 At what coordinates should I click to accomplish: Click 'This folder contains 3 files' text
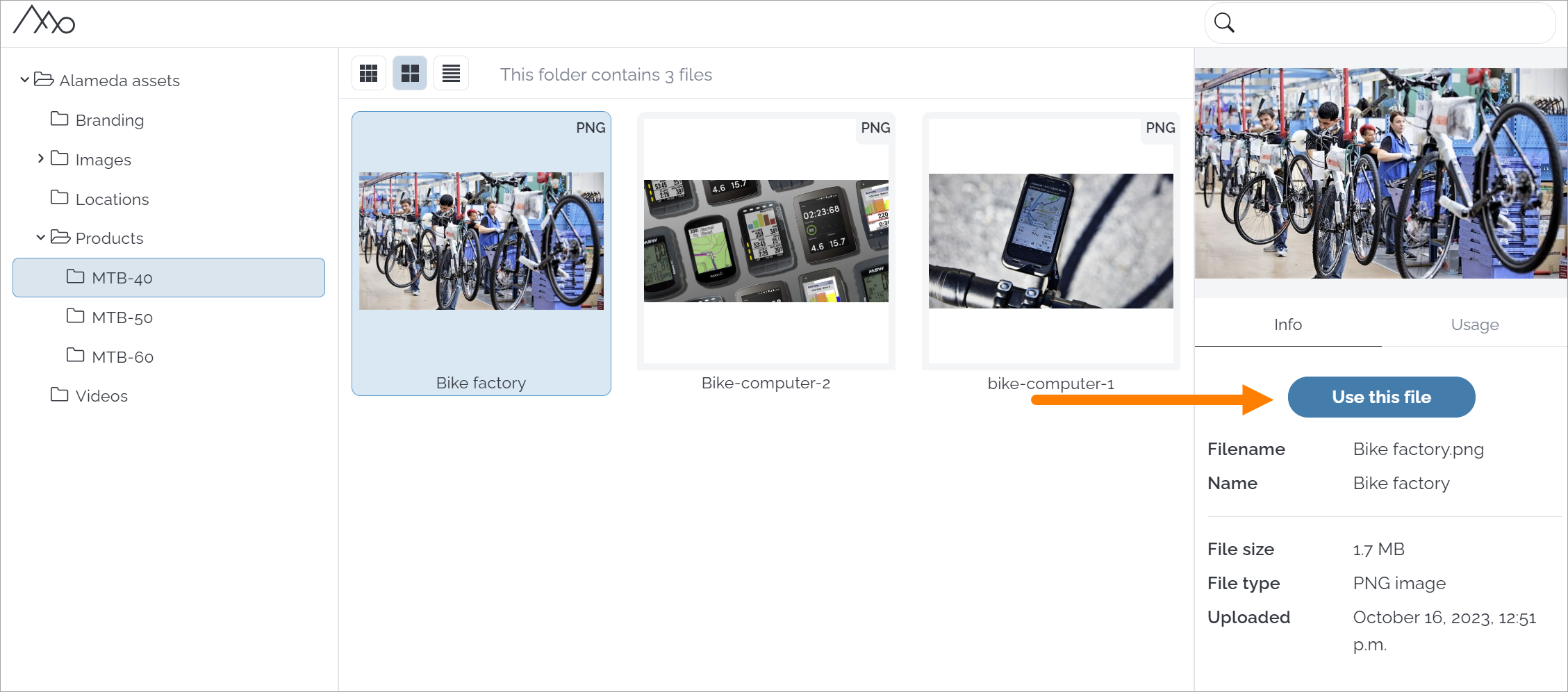606,74
